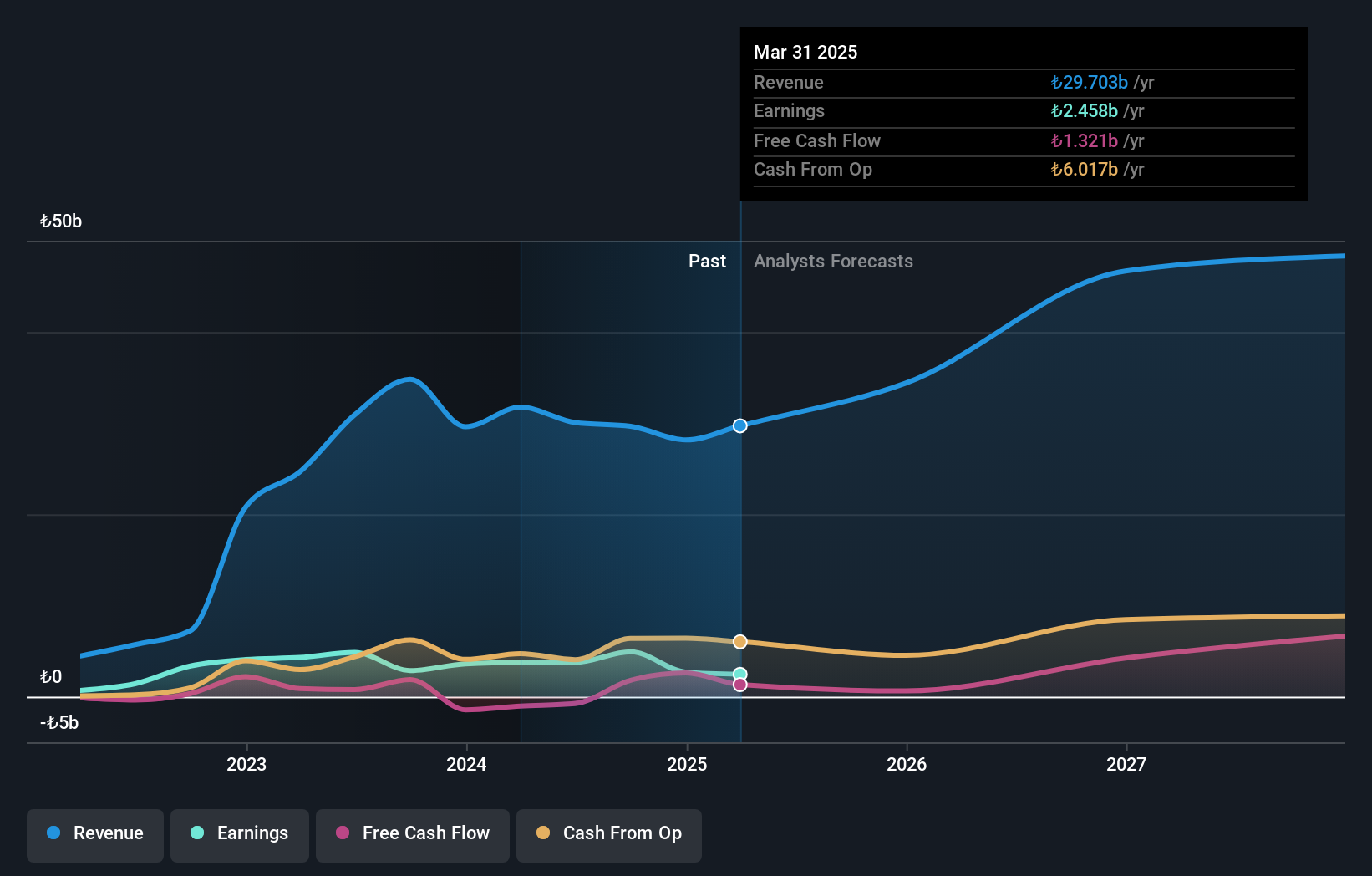
Task: Click the ₺0 y-axis label
Action: tap(51, 677)
